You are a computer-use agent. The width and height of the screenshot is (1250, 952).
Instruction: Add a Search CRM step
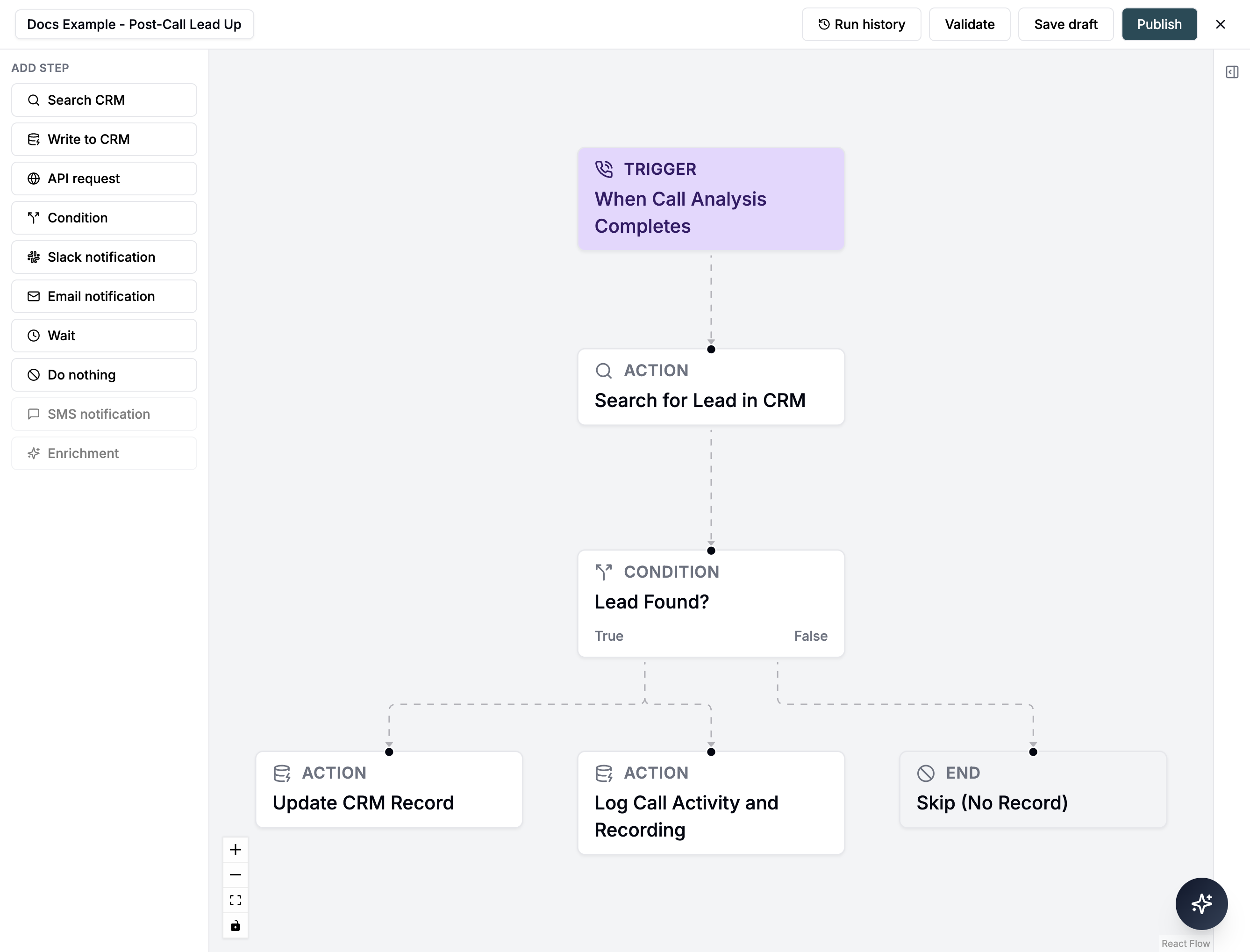104,100
